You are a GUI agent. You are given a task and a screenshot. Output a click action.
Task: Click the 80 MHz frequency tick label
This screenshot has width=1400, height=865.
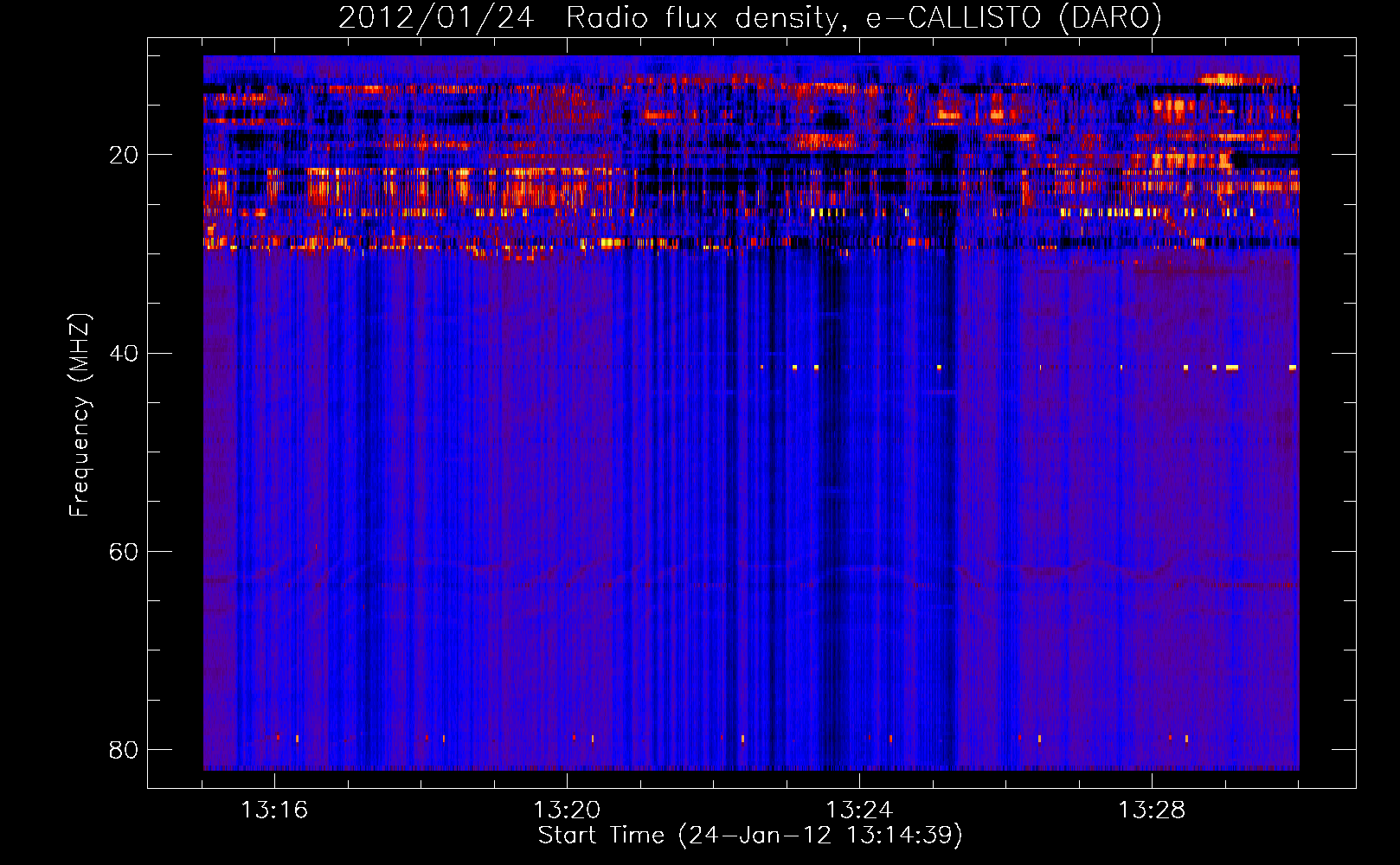(124, 749)
